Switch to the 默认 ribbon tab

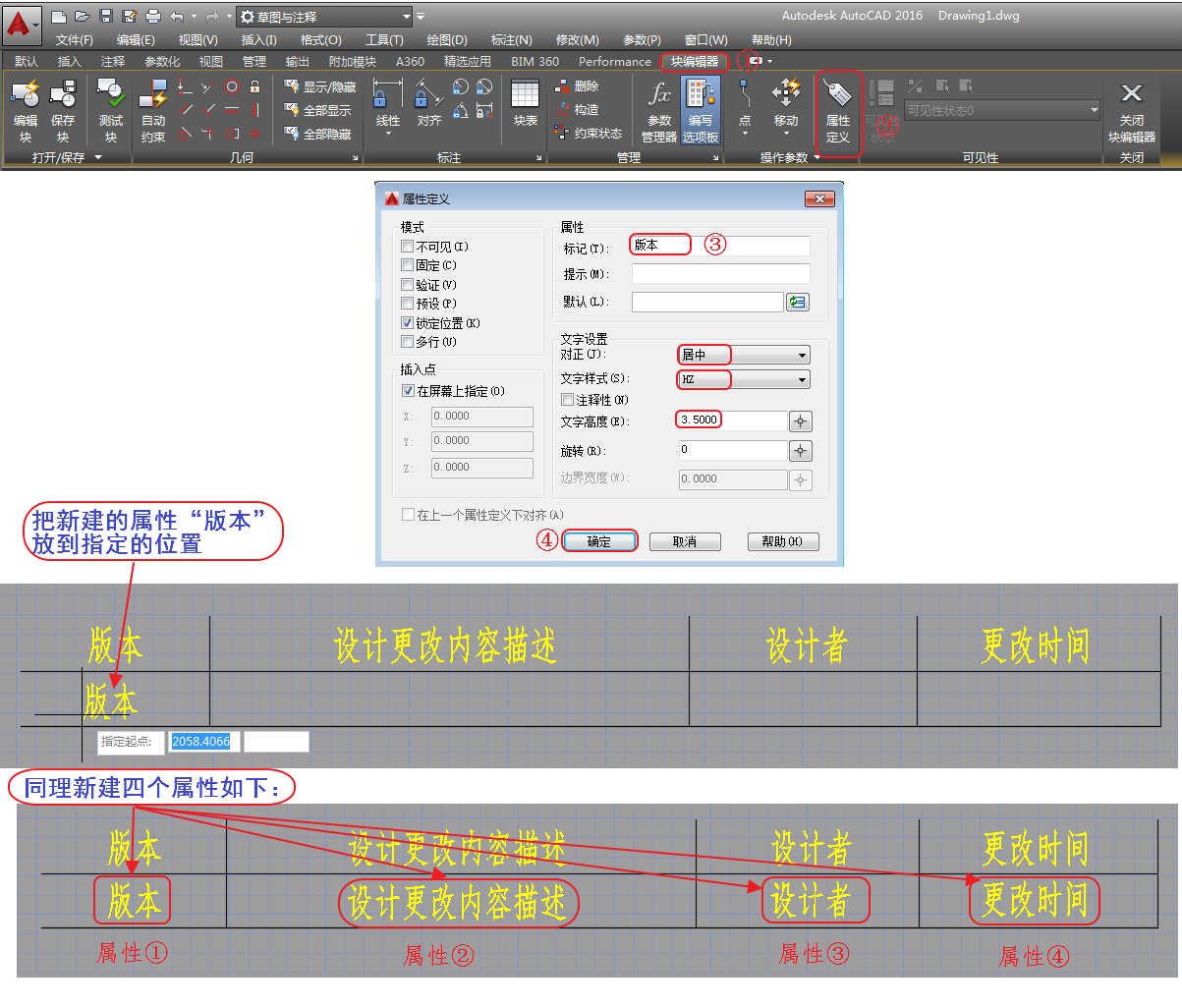pyautogui.click(x=27, y=61)
